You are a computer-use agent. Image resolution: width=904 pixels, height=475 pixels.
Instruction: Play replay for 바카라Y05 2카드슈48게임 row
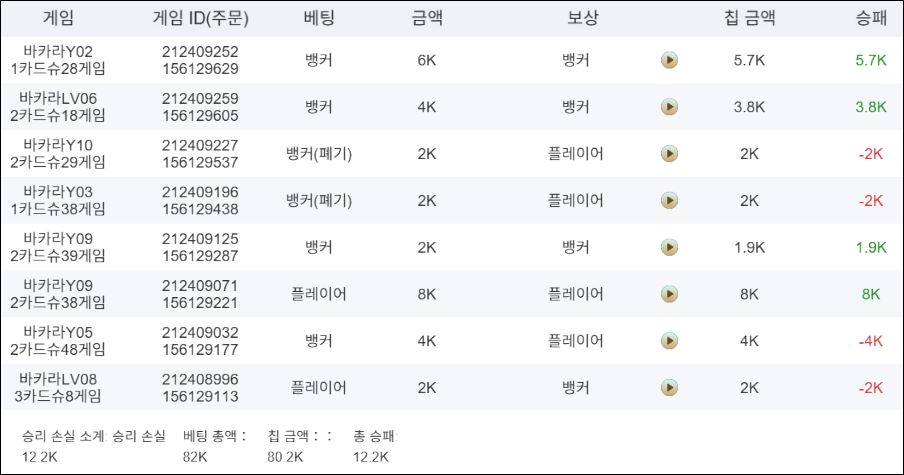[669, 341]
